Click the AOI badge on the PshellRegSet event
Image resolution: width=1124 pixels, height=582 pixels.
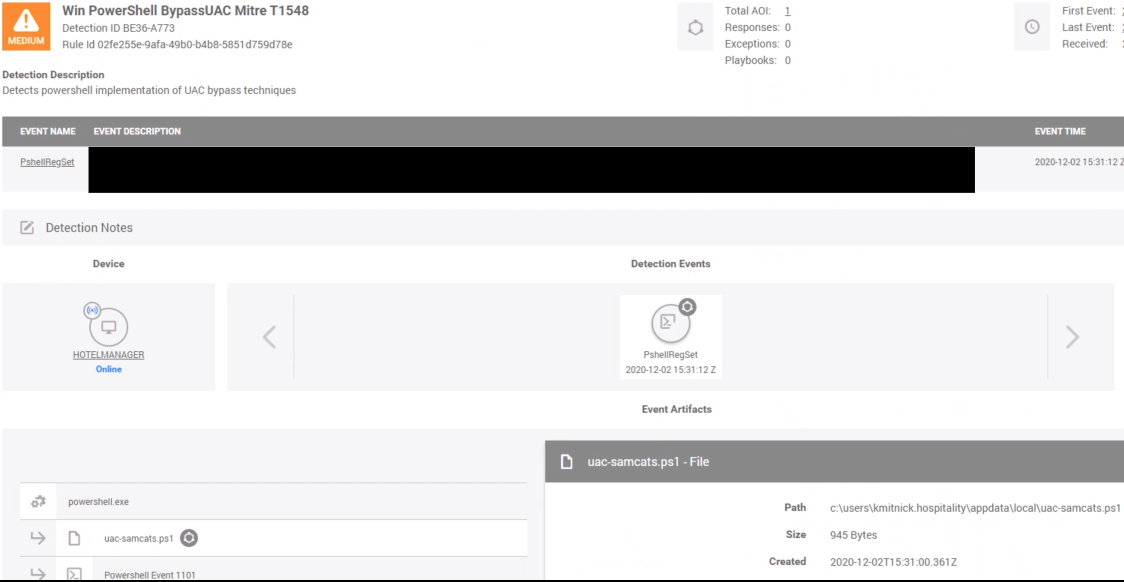click(687, 307)
